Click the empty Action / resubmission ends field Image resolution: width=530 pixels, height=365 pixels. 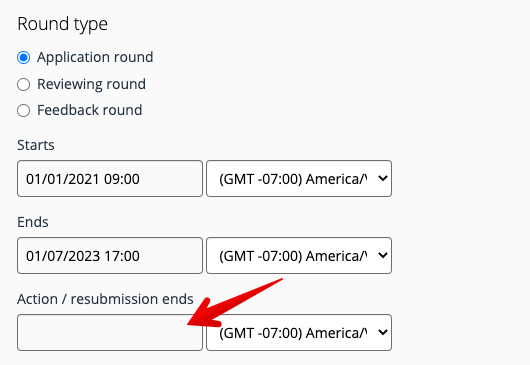tap(110, 333)
